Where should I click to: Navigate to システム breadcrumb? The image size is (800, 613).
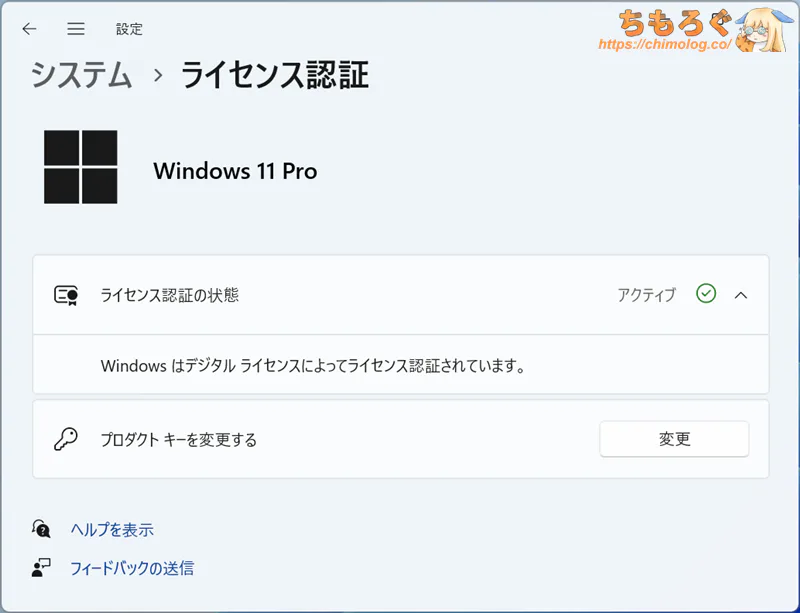click(82, 75)
